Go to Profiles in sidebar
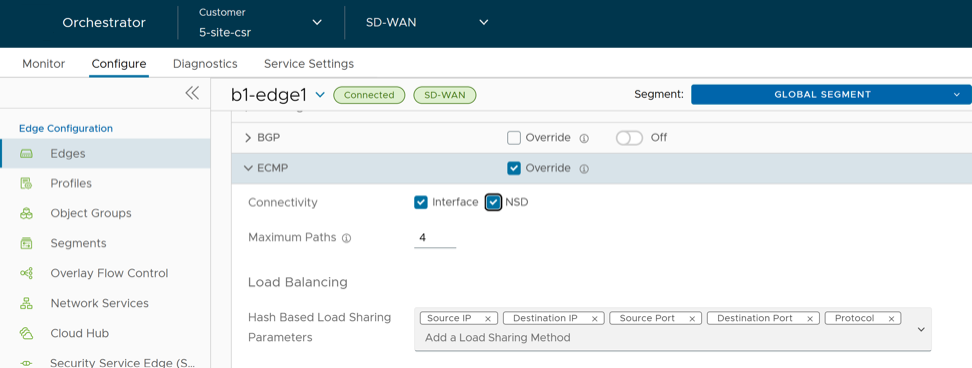Viewport: 972px width, 368px height. (71, 183)
